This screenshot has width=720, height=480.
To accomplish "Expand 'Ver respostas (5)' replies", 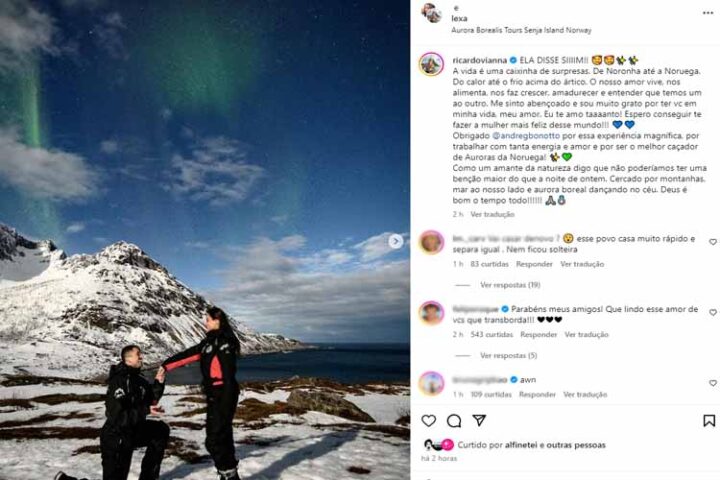I will [x=508, y=356].
